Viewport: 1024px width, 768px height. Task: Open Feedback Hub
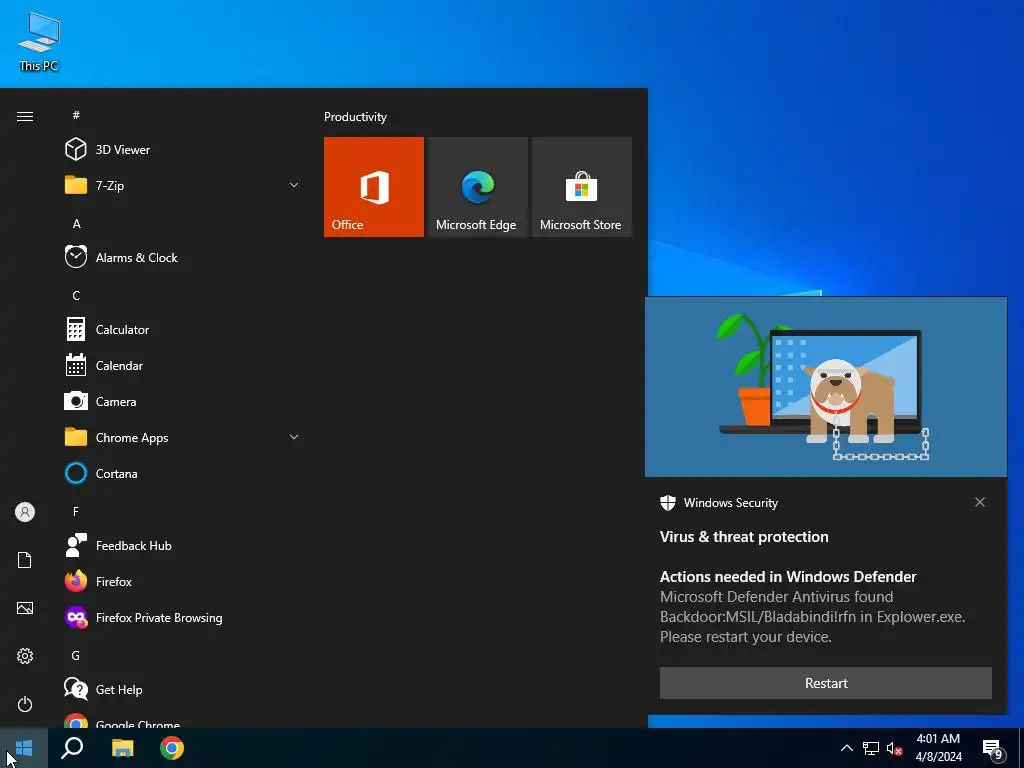pyautogui.click(x=183, y=545)
